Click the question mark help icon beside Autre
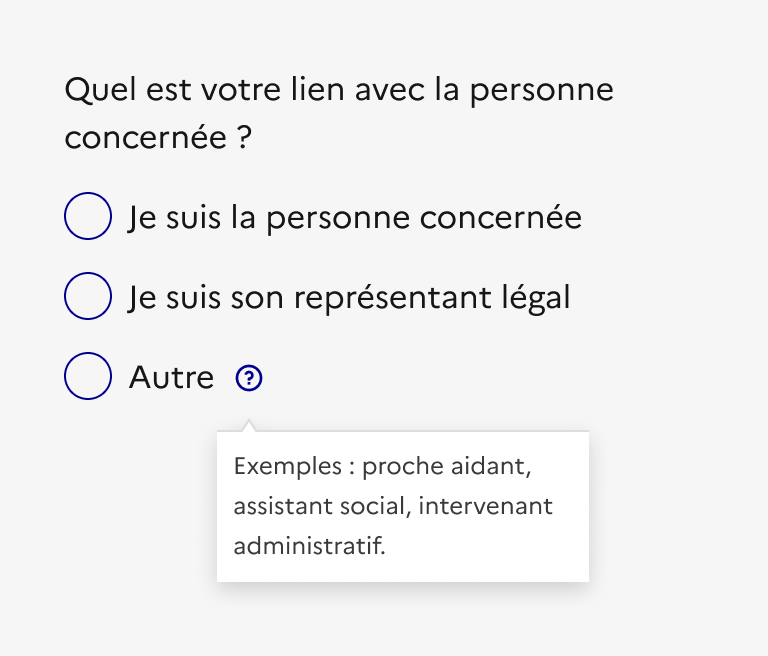 249,378
